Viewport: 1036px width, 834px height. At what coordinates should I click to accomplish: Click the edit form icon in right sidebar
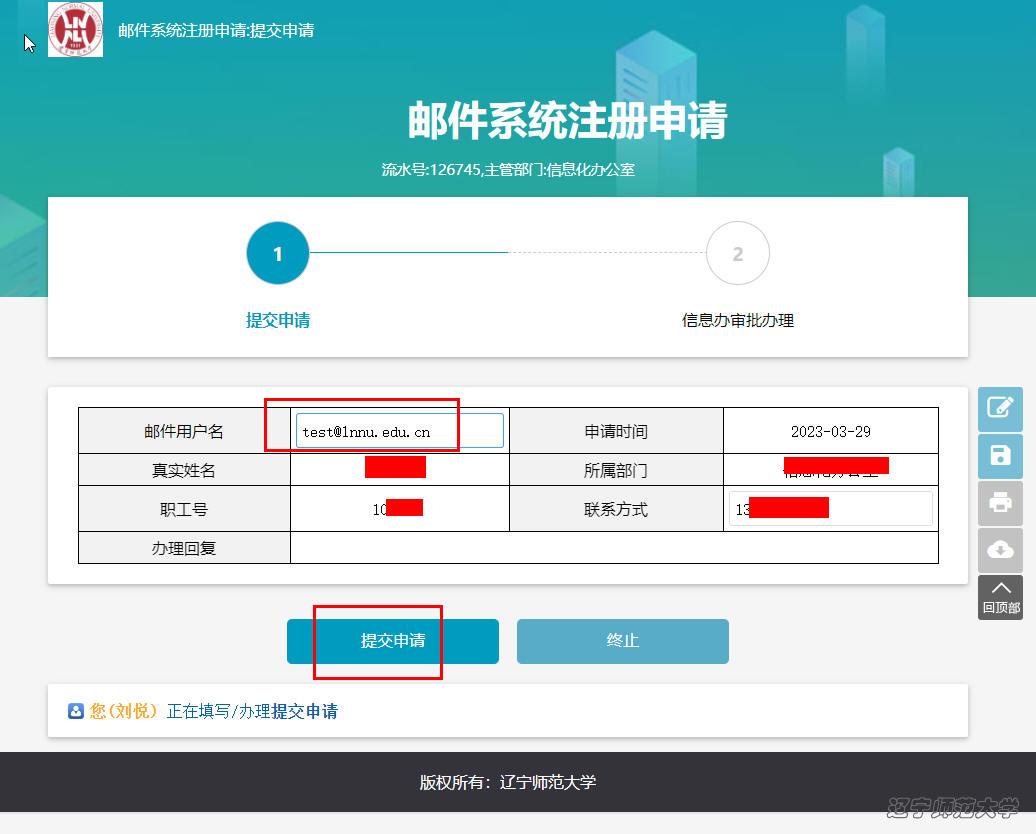(x=1000, y=408)
